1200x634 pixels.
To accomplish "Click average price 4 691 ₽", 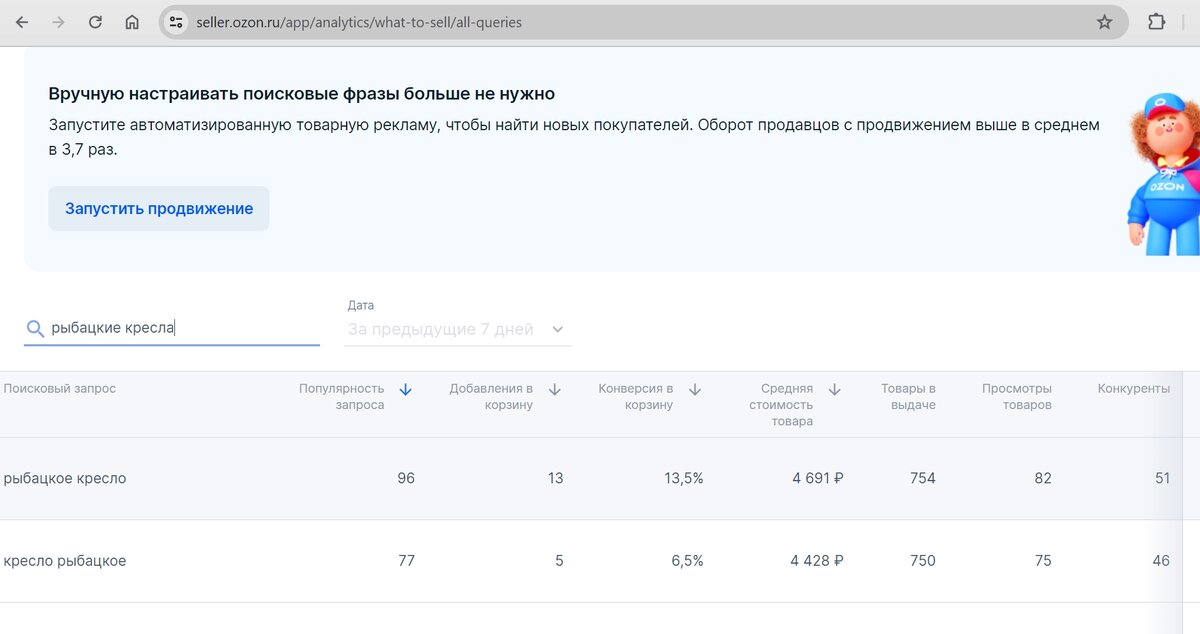I will pyautogui.click(x=818, y=478).
